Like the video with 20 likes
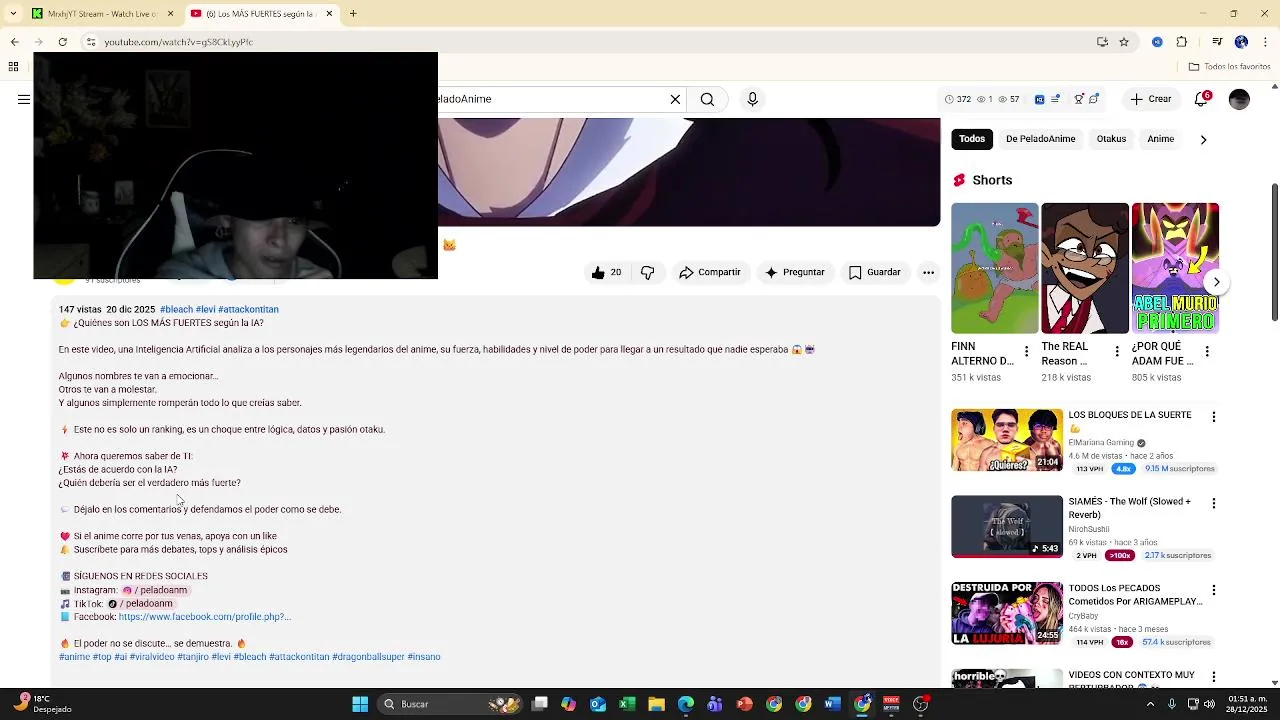The height and width of the screenshot is (720, 1280). pos(607,272)
